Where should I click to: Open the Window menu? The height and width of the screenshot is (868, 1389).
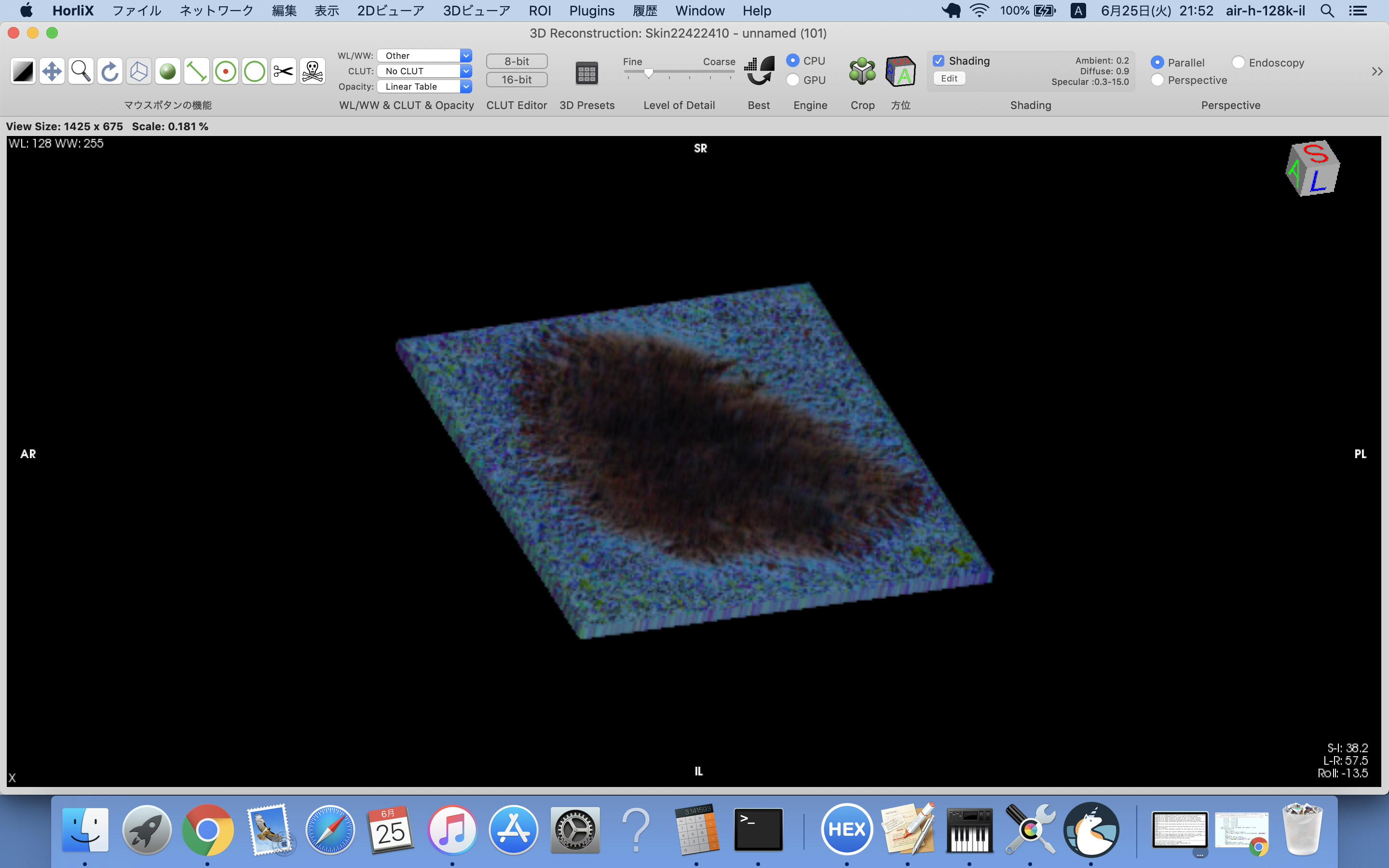click(x=700, y=11)
